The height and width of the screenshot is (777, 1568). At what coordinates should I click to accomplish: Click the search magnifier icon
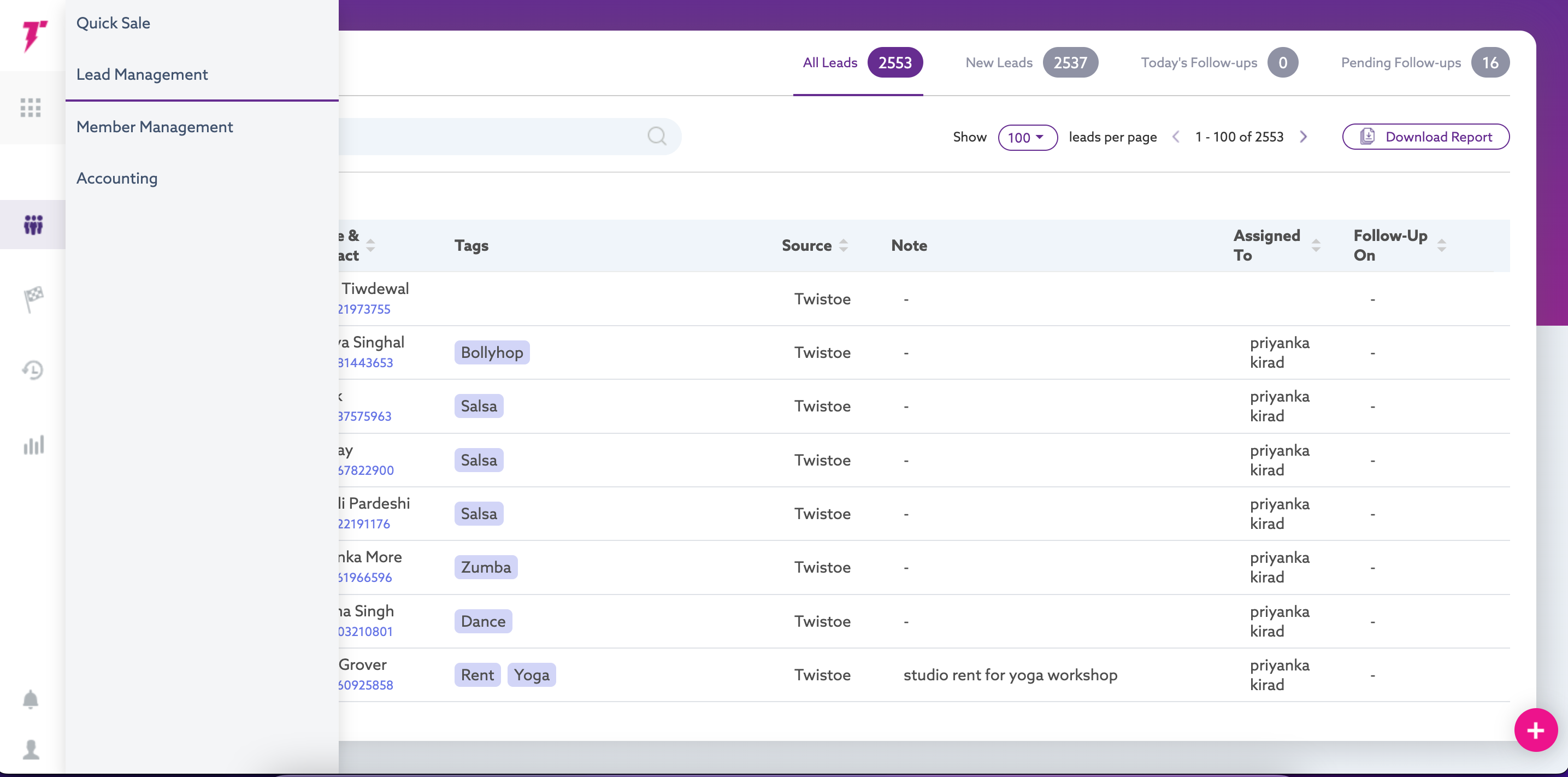pos(657,136)
